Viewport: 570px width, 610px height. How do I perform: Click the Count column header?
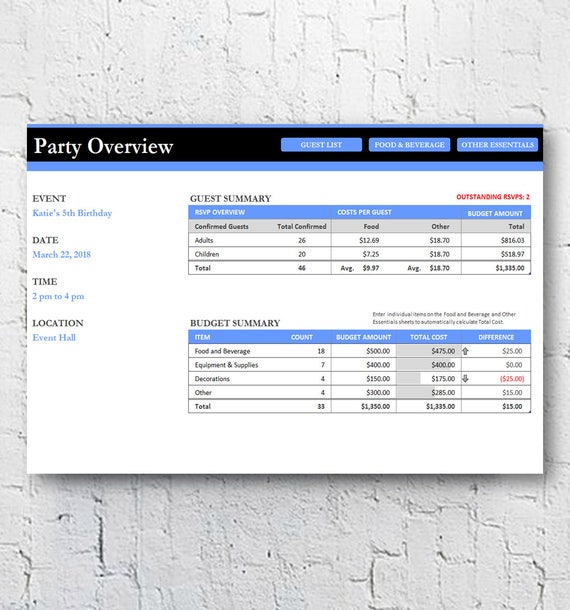coord(302,337)
